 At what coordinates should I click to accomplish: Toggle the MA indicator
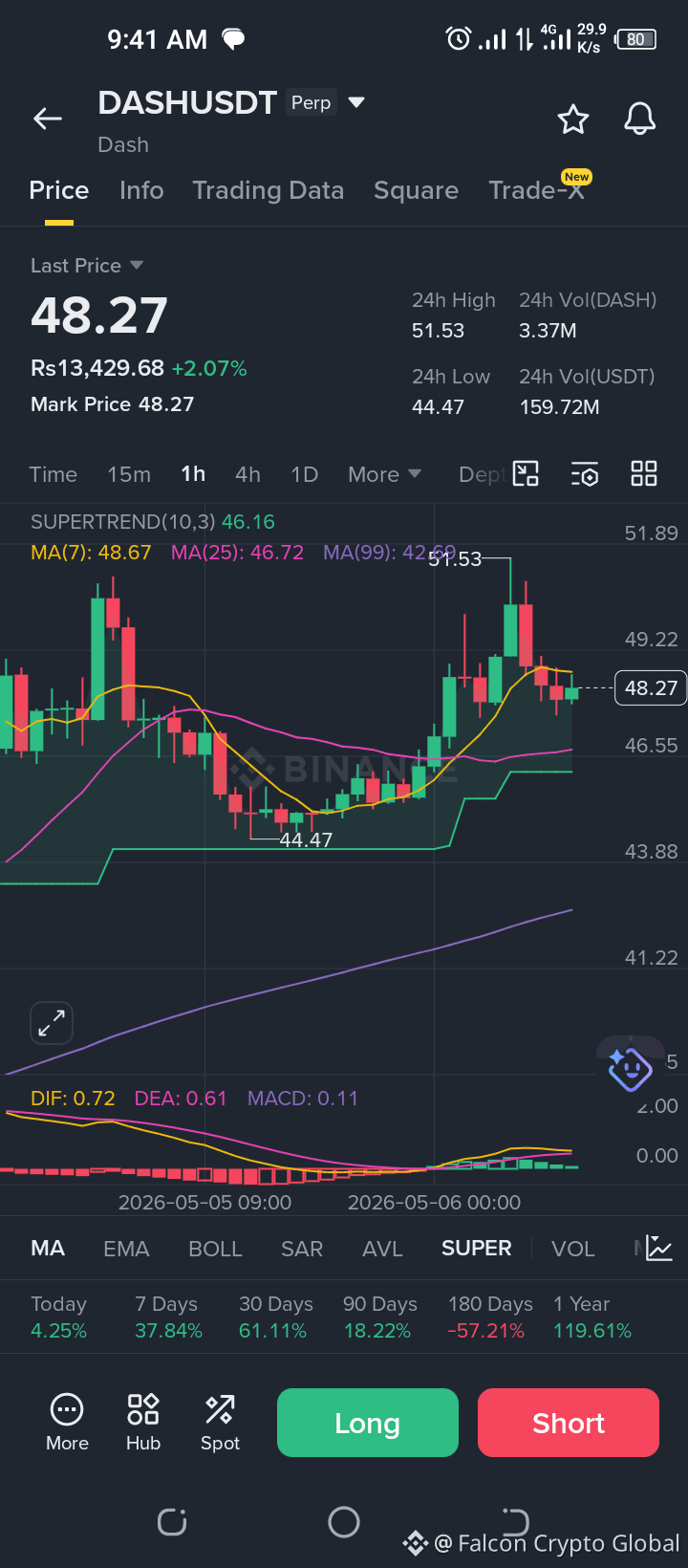pyautogui.click(x=48, y=1249)
